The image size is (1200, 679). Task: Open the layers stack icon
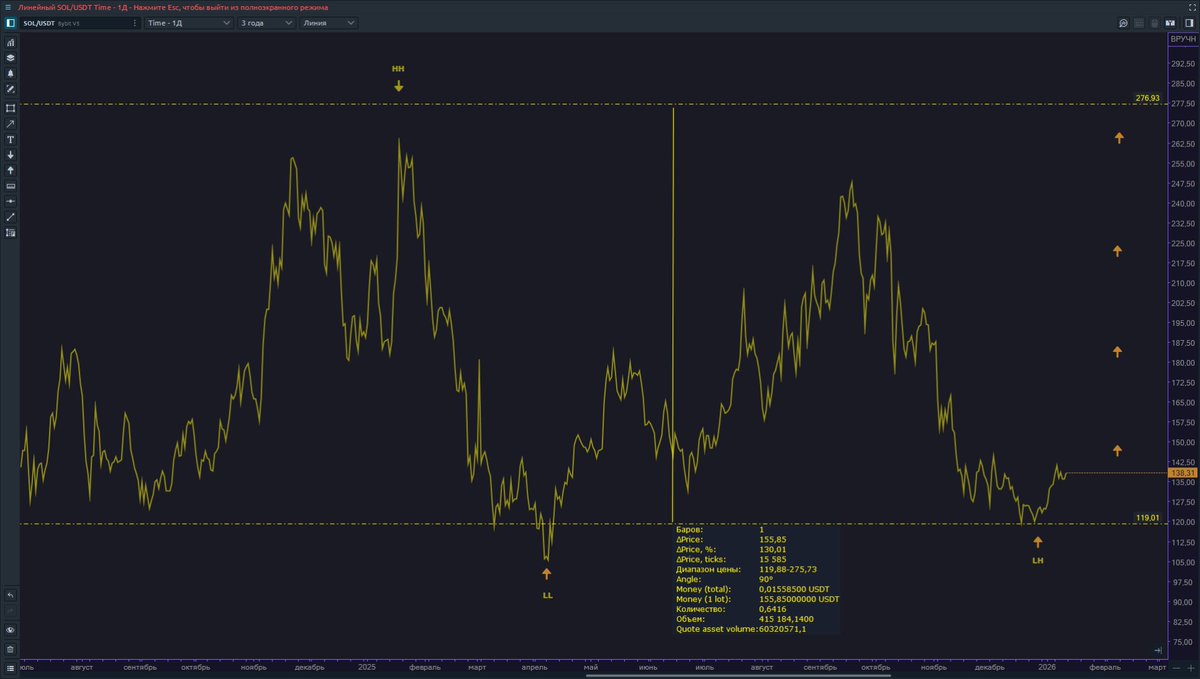[10, 58]
